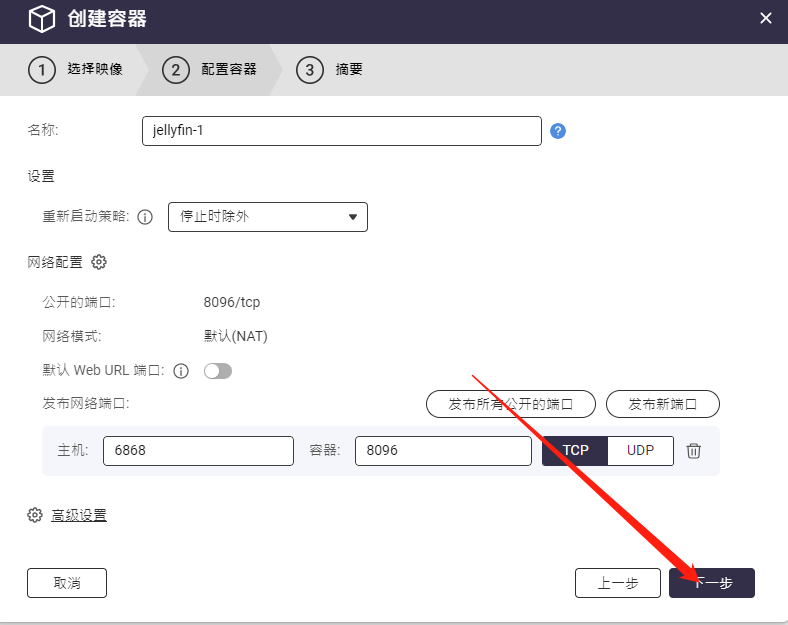This screenshot has width=788, height=625.
Task: Focus the container name field jellyfin-1
Action: pos(342,131)
